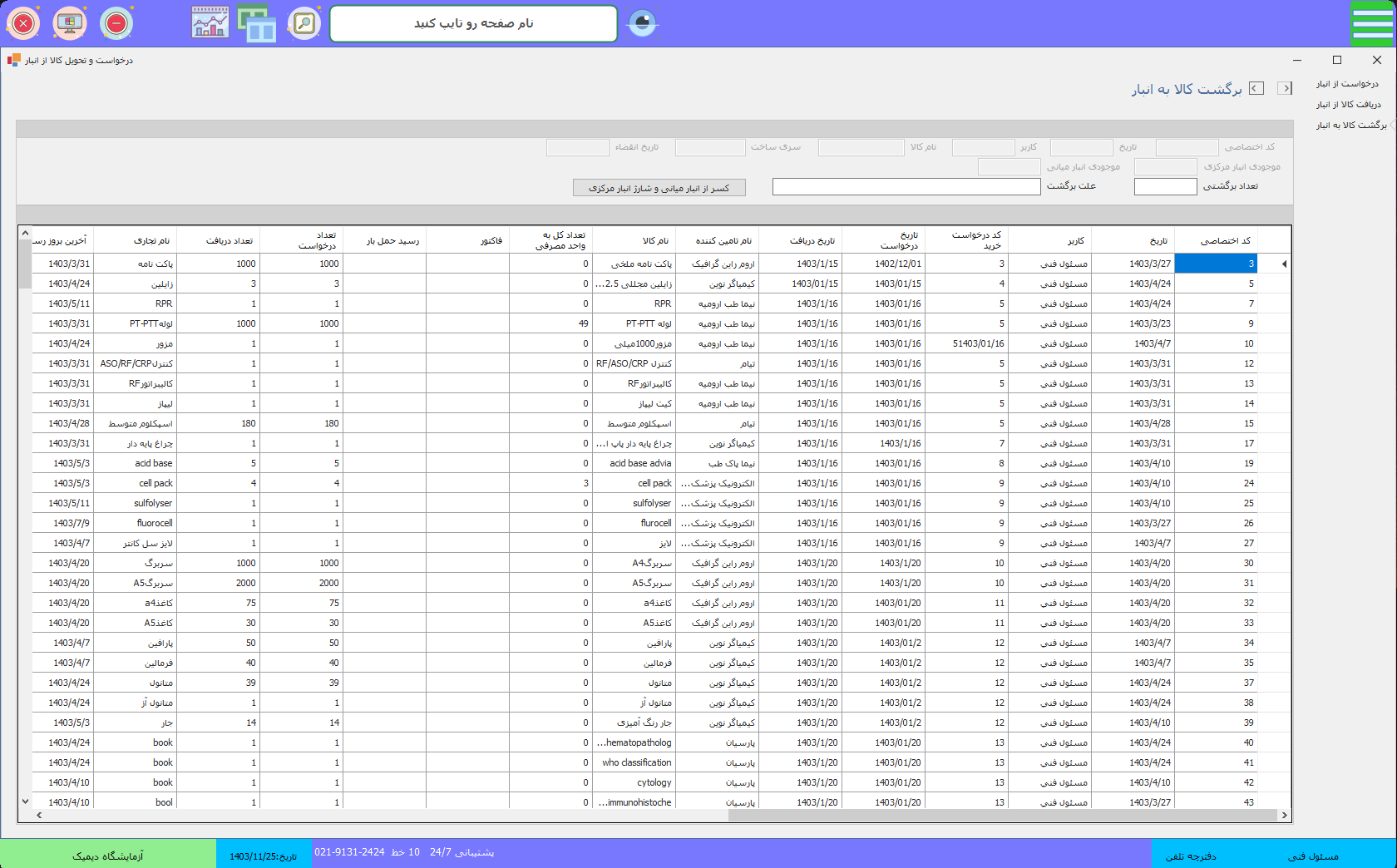The height and width of the screenshot is (868, 1397).
Task: Open دفترچه تلفن in the status bar
Action: click(x=1191, y=856)
